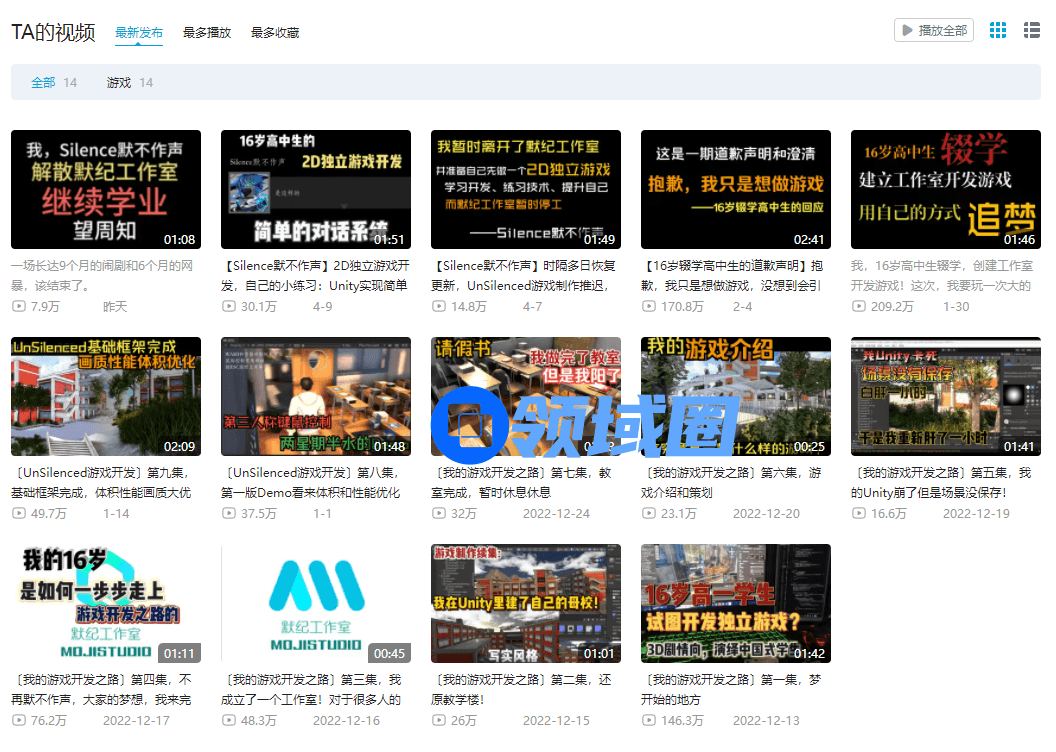This screenshot has width=1056, height=752.
Task: Select the 最新发布 sort tab
Action: coord(139,33)
